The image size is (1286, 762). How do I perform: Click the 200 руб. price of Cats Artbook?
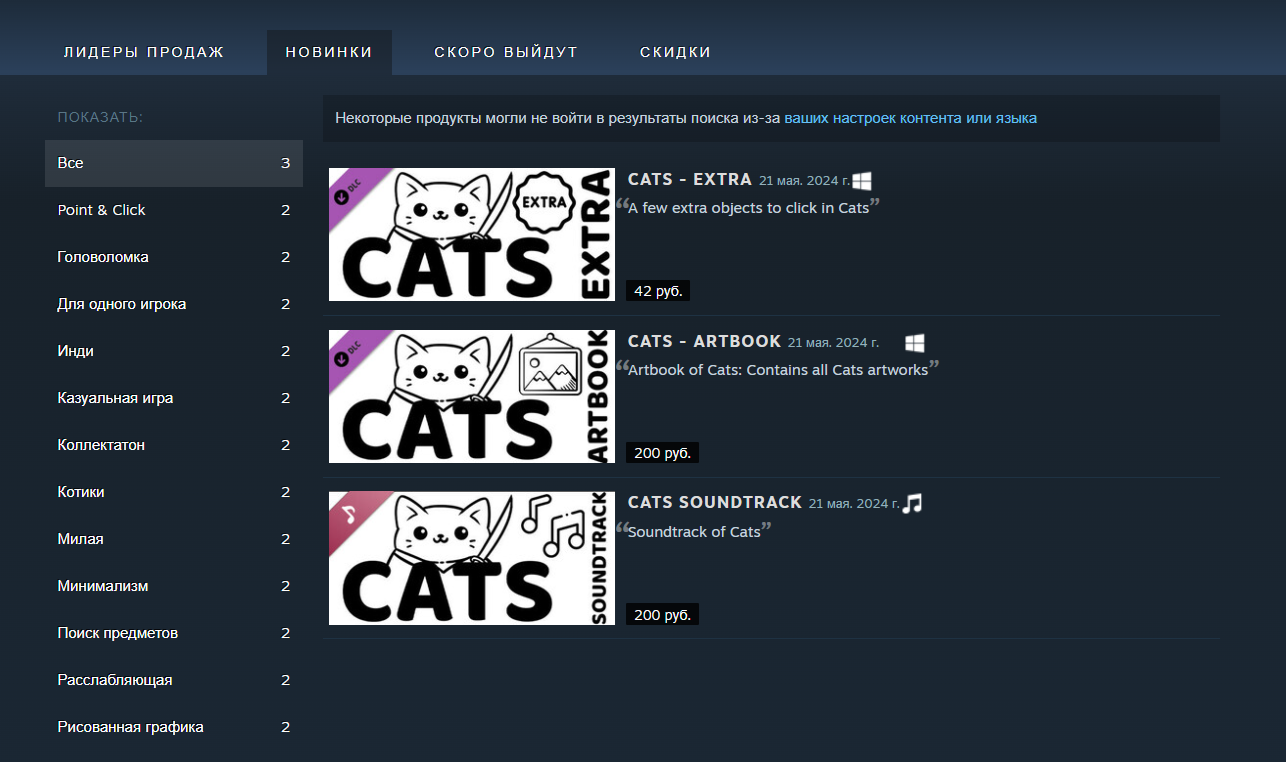click(x=663, y=453)
